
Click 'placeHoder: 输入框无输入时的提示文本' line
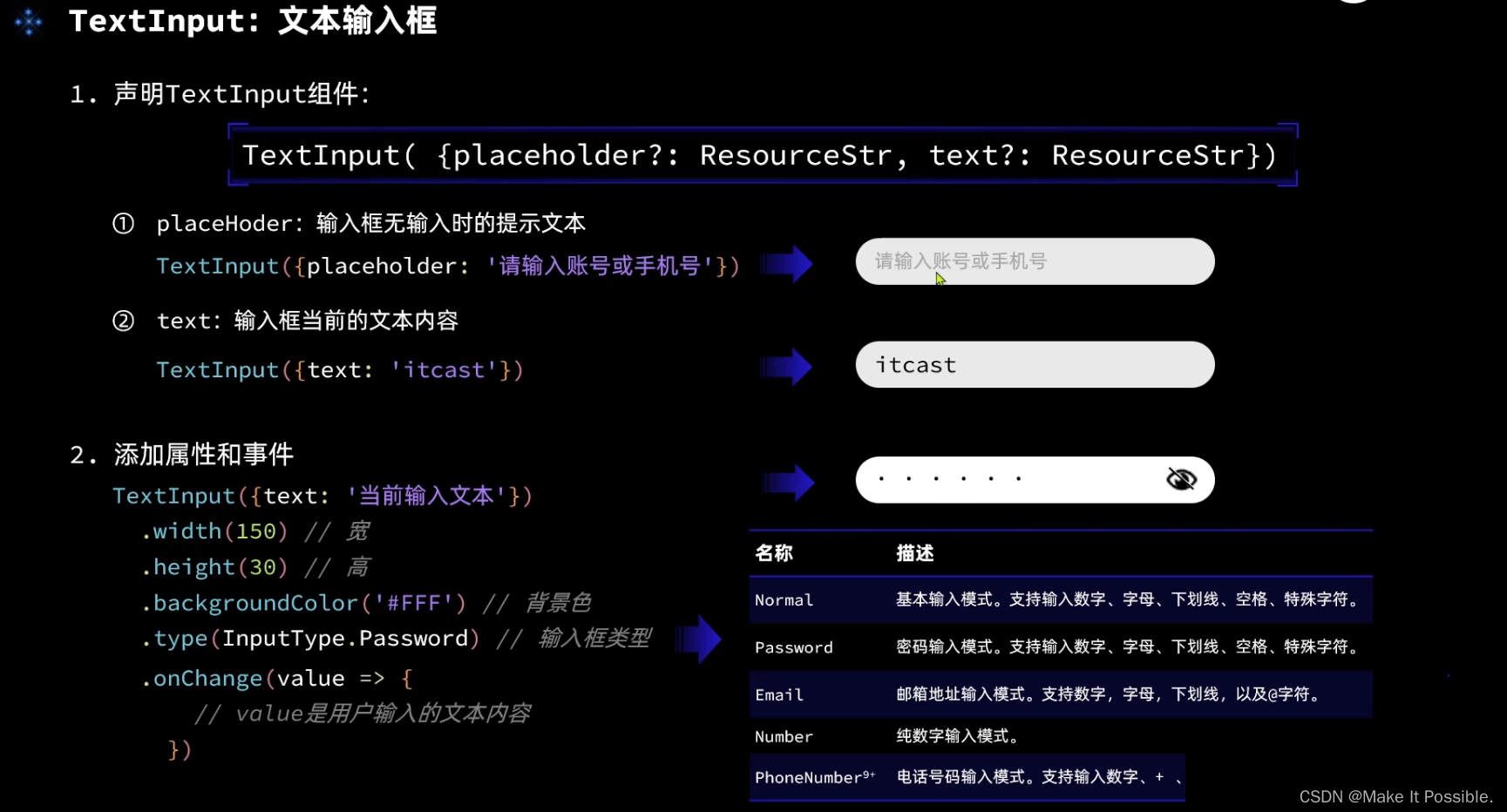click(x=370, y=224)
